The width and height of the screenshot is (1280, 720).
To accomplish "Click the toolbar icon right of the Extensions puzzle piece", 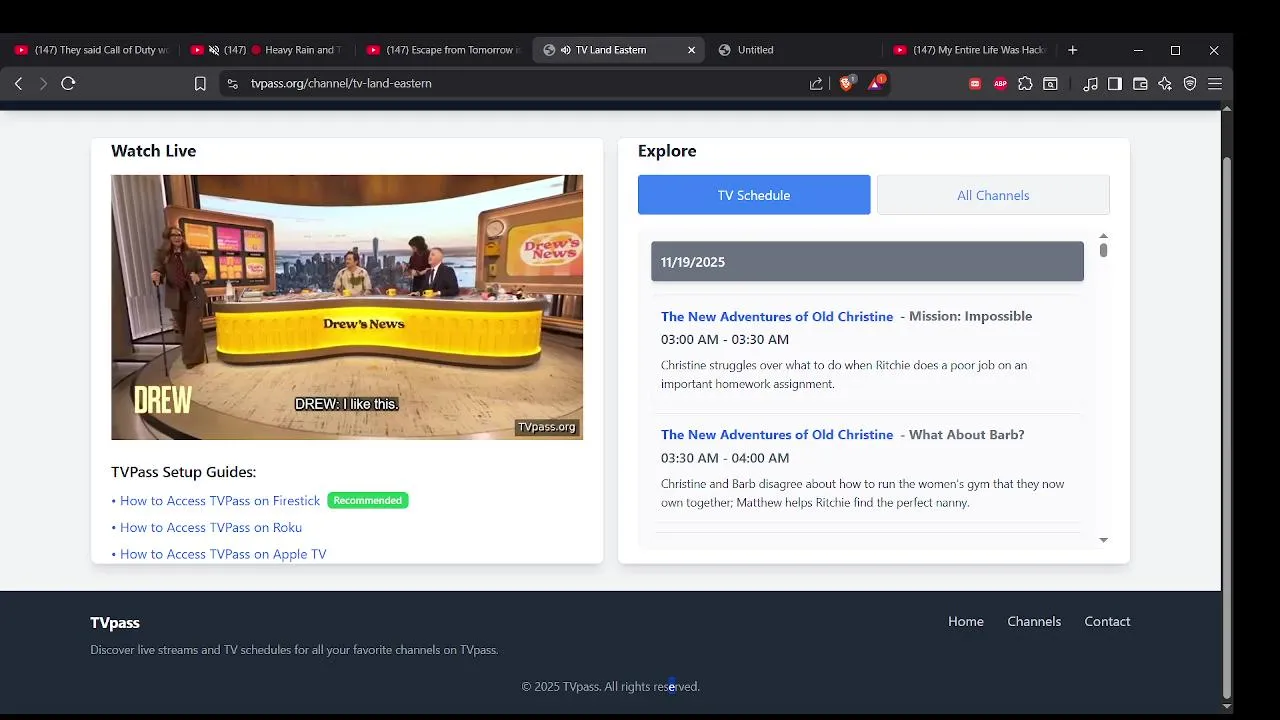I will pos(1050,84).
